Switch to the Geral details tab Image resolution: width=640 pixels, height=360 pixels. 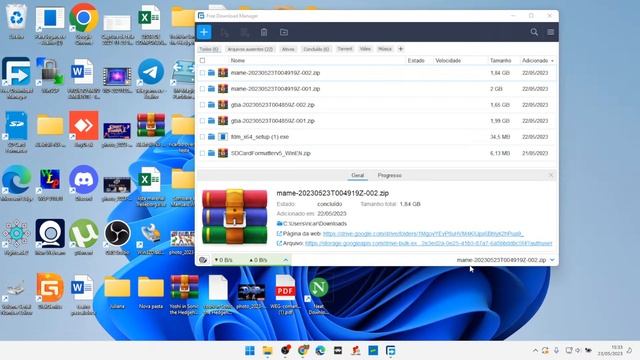[x=358, y=176]
